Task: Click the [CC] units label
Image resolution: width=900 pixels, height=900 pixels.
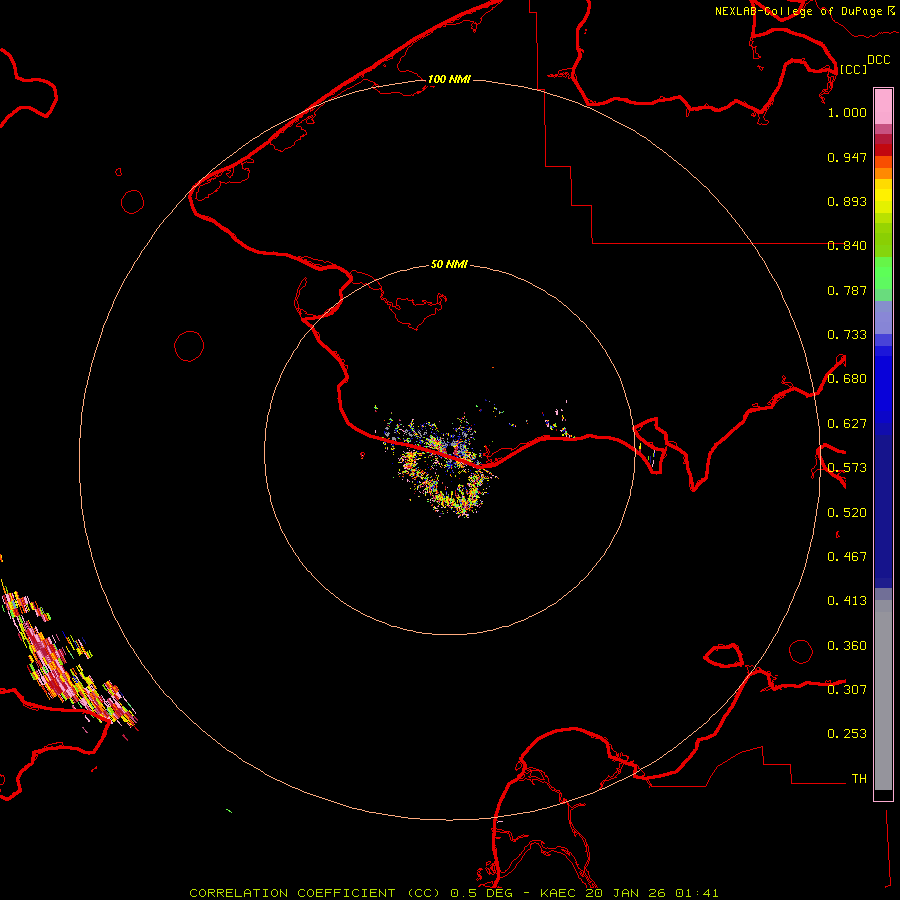Action: click(853, 69)
